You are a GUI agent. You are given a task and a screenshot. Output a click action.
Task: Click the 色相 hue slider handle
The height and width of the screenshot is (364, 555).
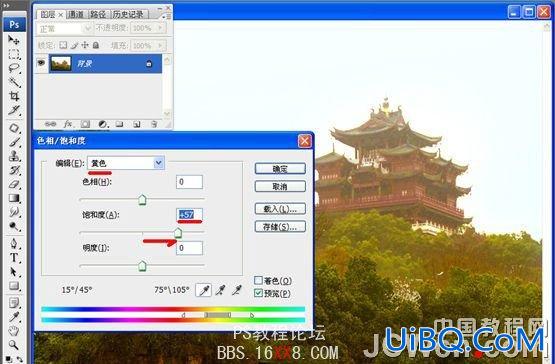click(x=142, y=200)
